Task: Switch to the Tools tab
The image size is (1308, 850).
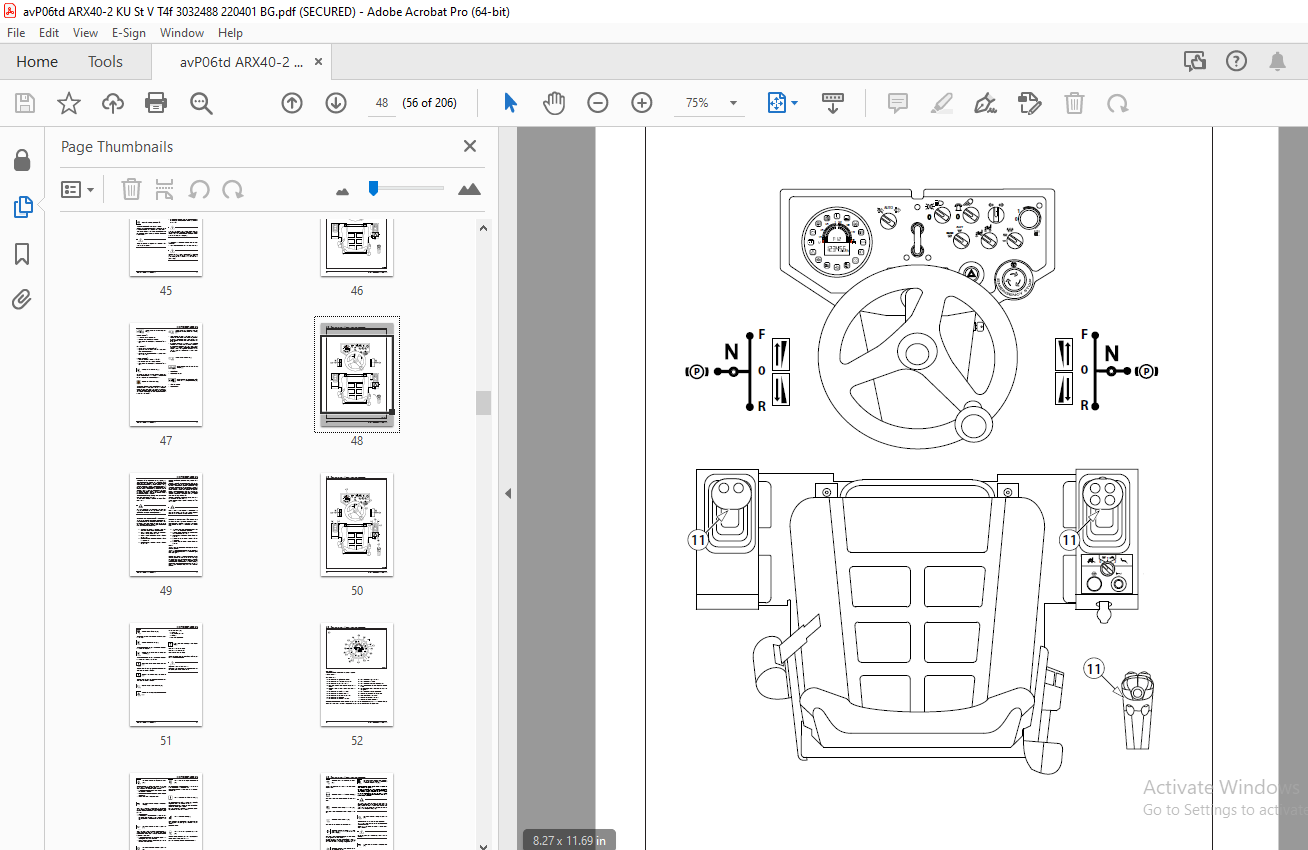Action: [x=105, y=62]
